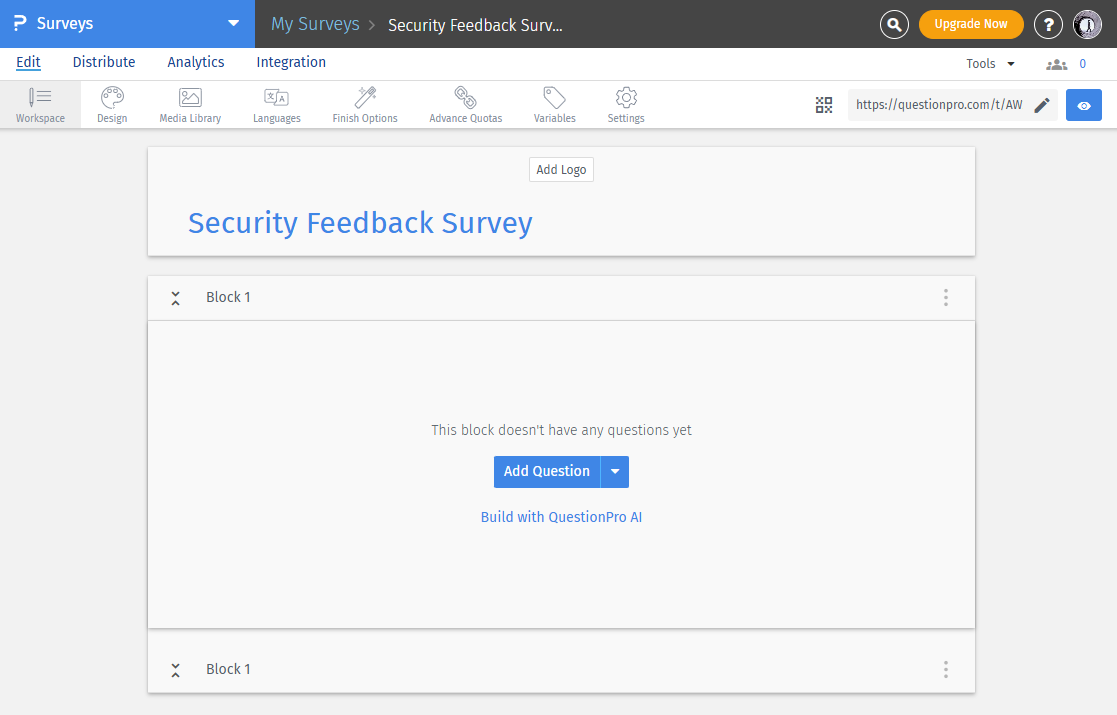The image size is (1117, 715).
Task: Show the survey QR code
Action: tap(824, 104)
